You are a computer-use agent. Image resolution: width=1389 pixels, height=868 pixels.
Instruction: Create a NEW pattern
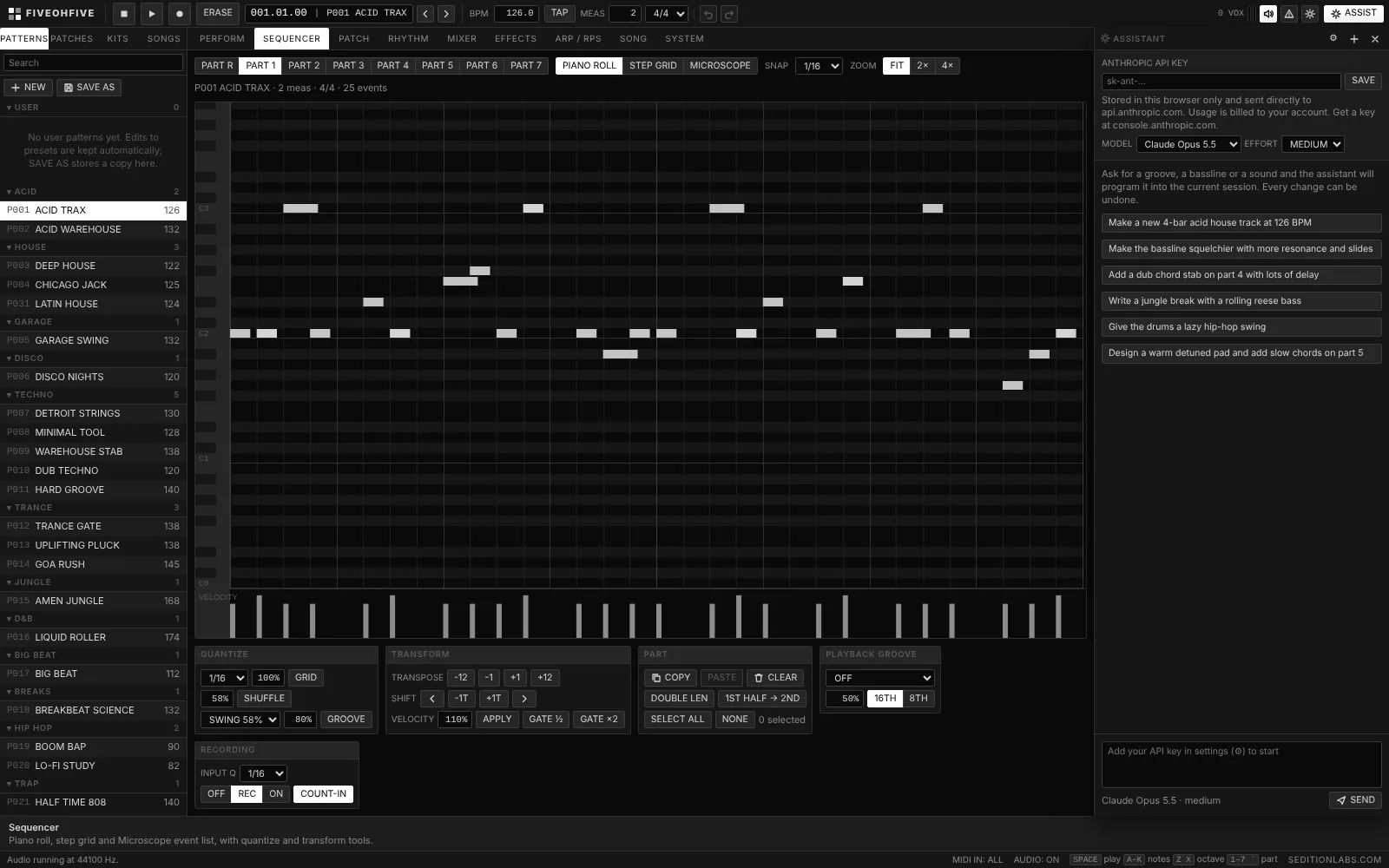28,87
